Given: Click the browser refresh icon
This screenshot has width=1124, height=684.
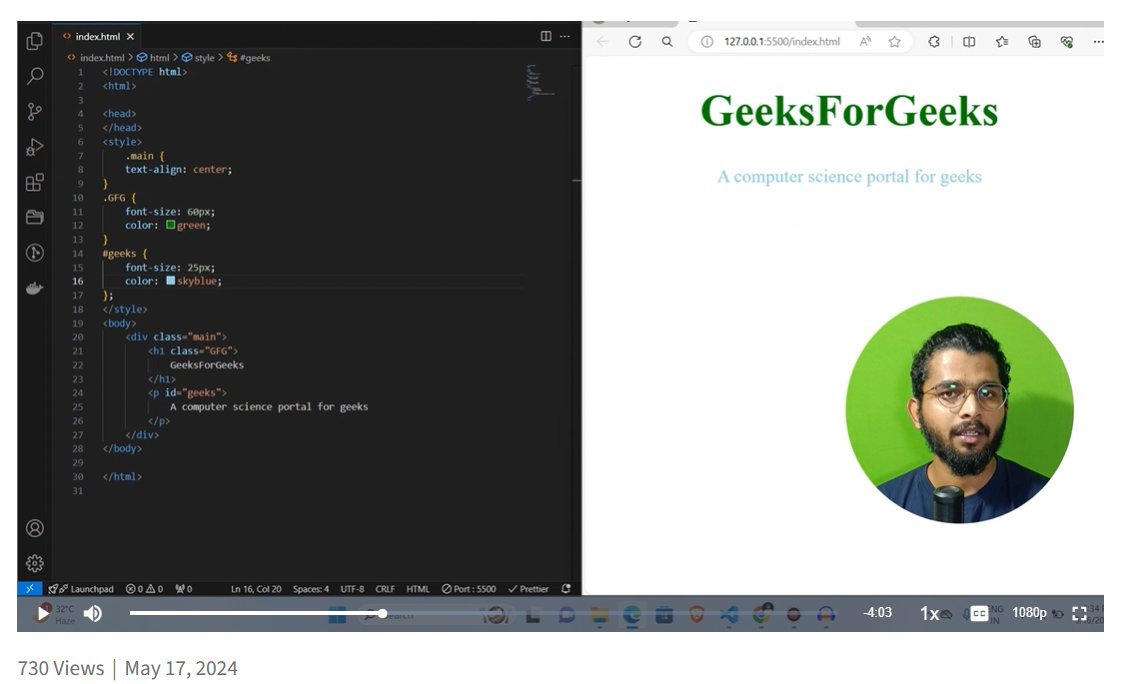Looking at the screenshot, I should 634,42.
